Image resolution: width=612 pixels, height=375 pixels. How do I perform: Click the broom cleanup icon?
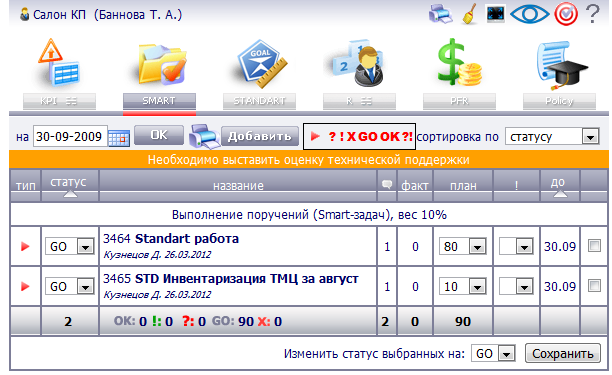click(470, 14)
